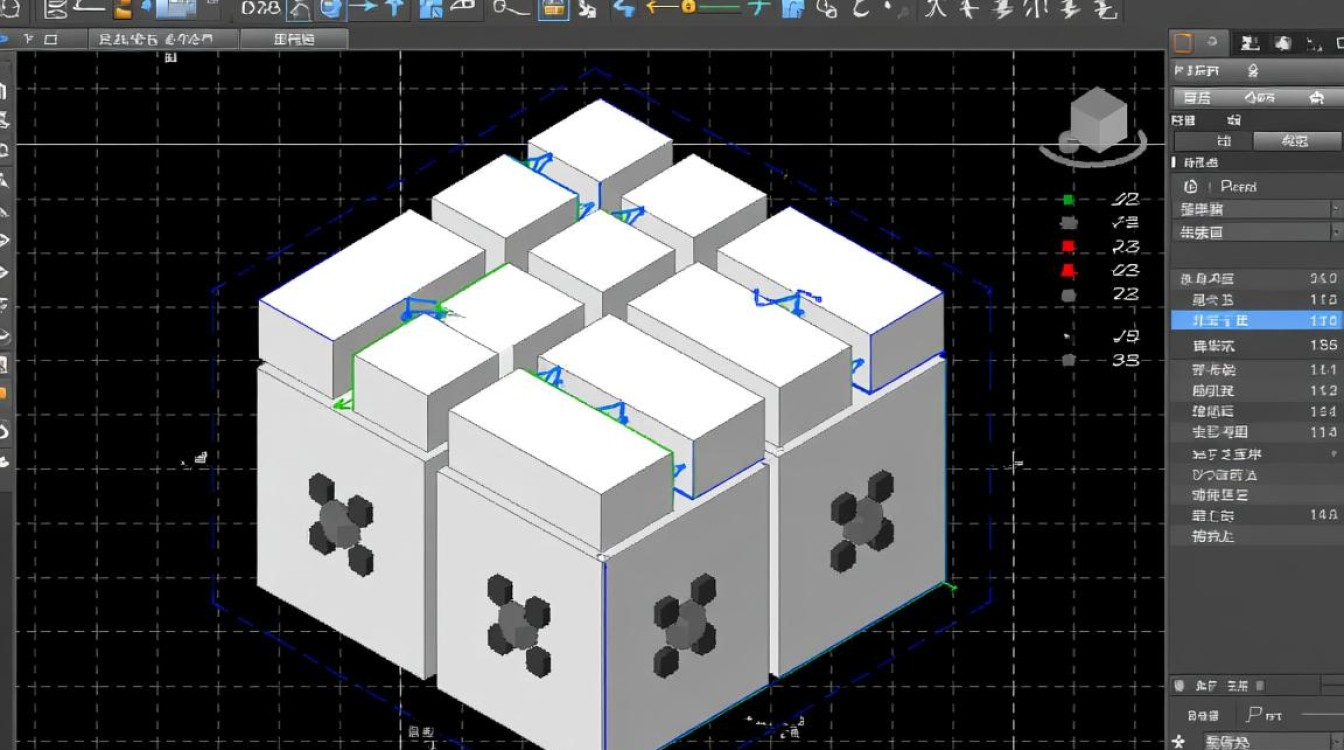Image resolution: width=1344 pixels, height=750 pixels.
Task: Click the Pieerd label in the right panel
Action: click(x=1238, y=186)
